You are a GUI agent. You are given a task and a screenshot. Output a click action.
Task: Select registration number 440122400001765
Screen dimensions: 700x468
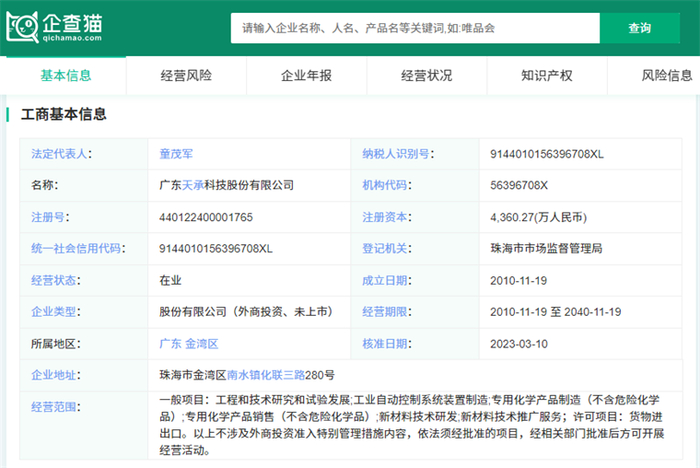click(x=206, y=217)
